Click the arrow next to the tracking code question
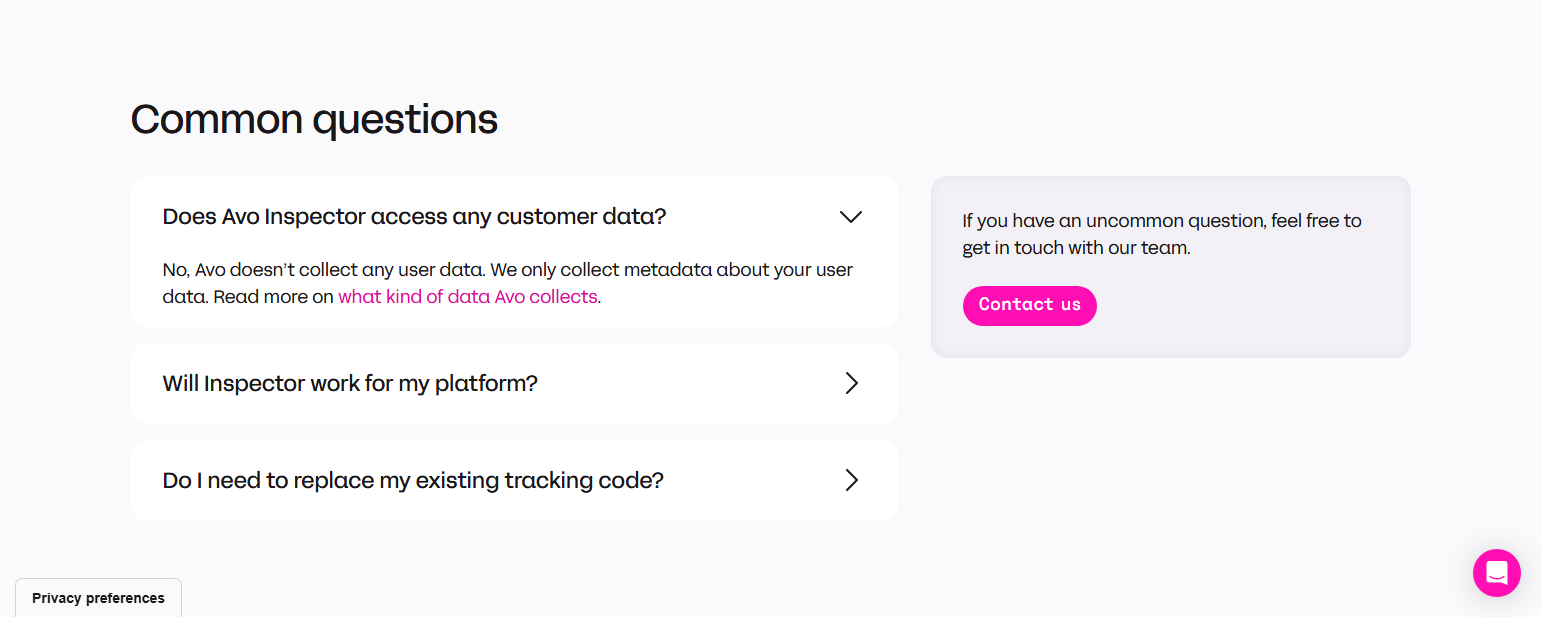 click(851, 480)
